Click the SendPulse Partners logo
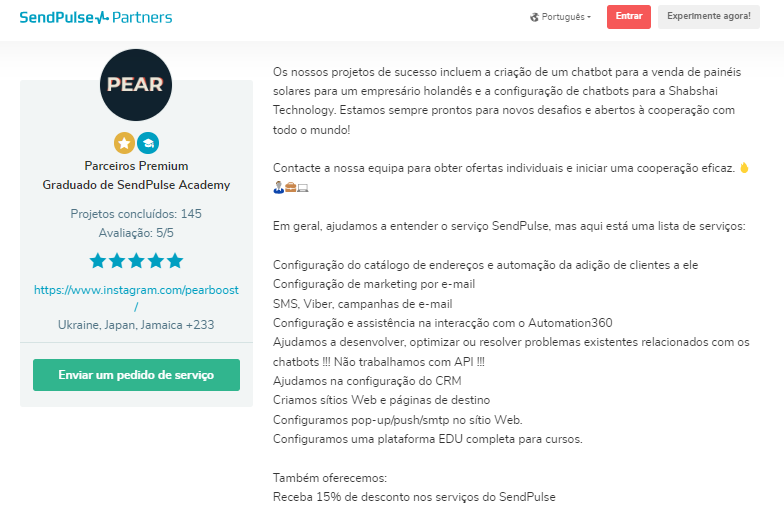Screen dimensions: 784x518 click(x=95, y=17)
